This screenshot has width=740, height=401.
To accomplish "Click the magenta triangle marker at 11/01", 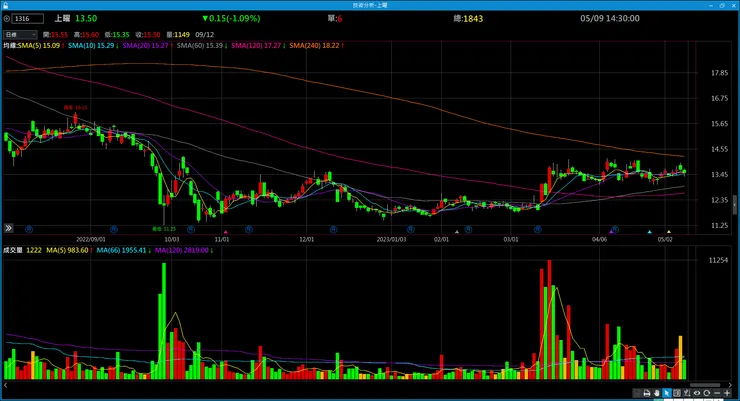I will [x=226, y=232].
